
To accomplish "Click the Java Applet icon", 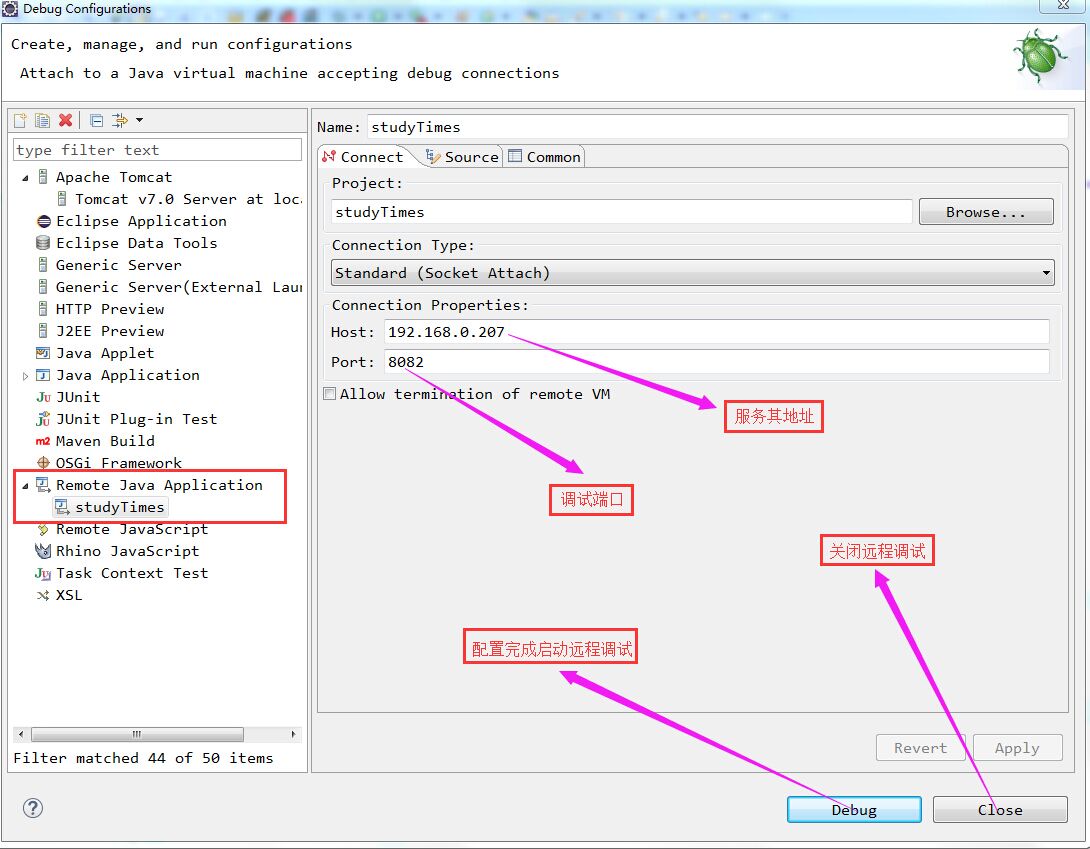I will point(43,353).
